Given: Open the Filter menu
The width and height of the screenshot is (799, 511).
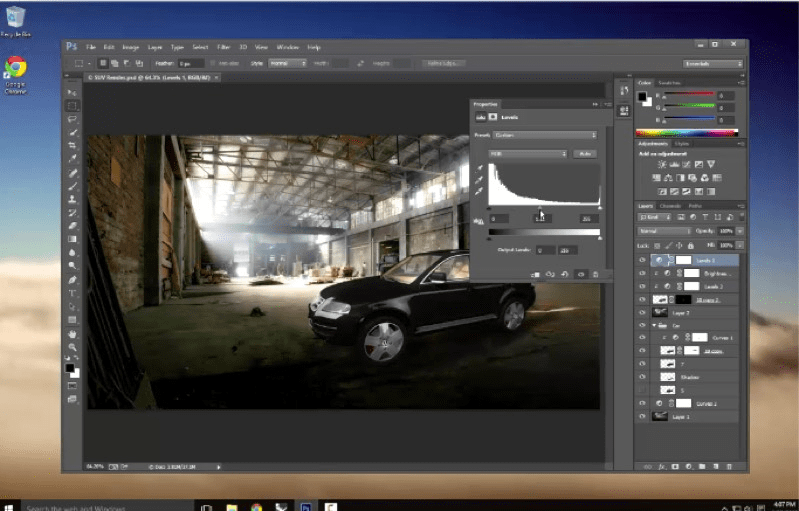Looking at the screenshot, I should point(224,47).
